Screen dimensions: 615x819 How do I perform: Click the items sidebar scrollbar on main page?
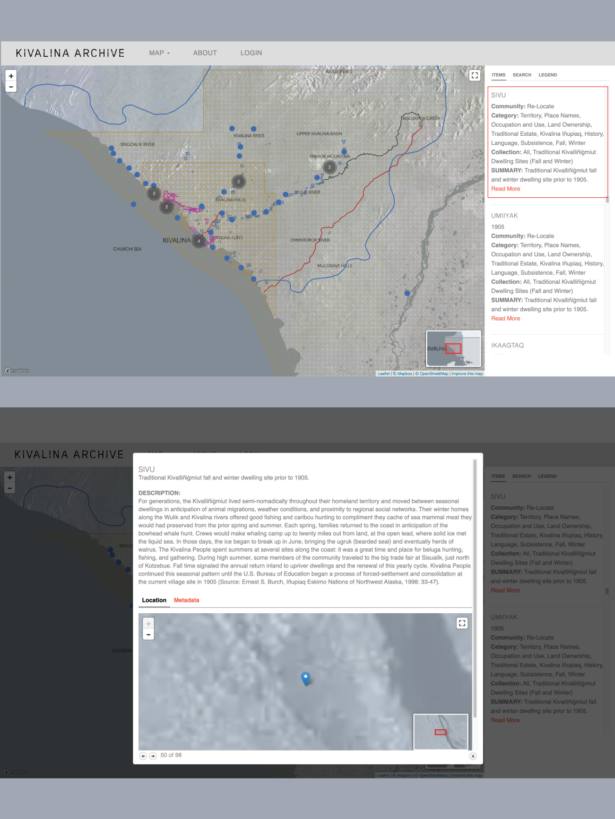607,200
